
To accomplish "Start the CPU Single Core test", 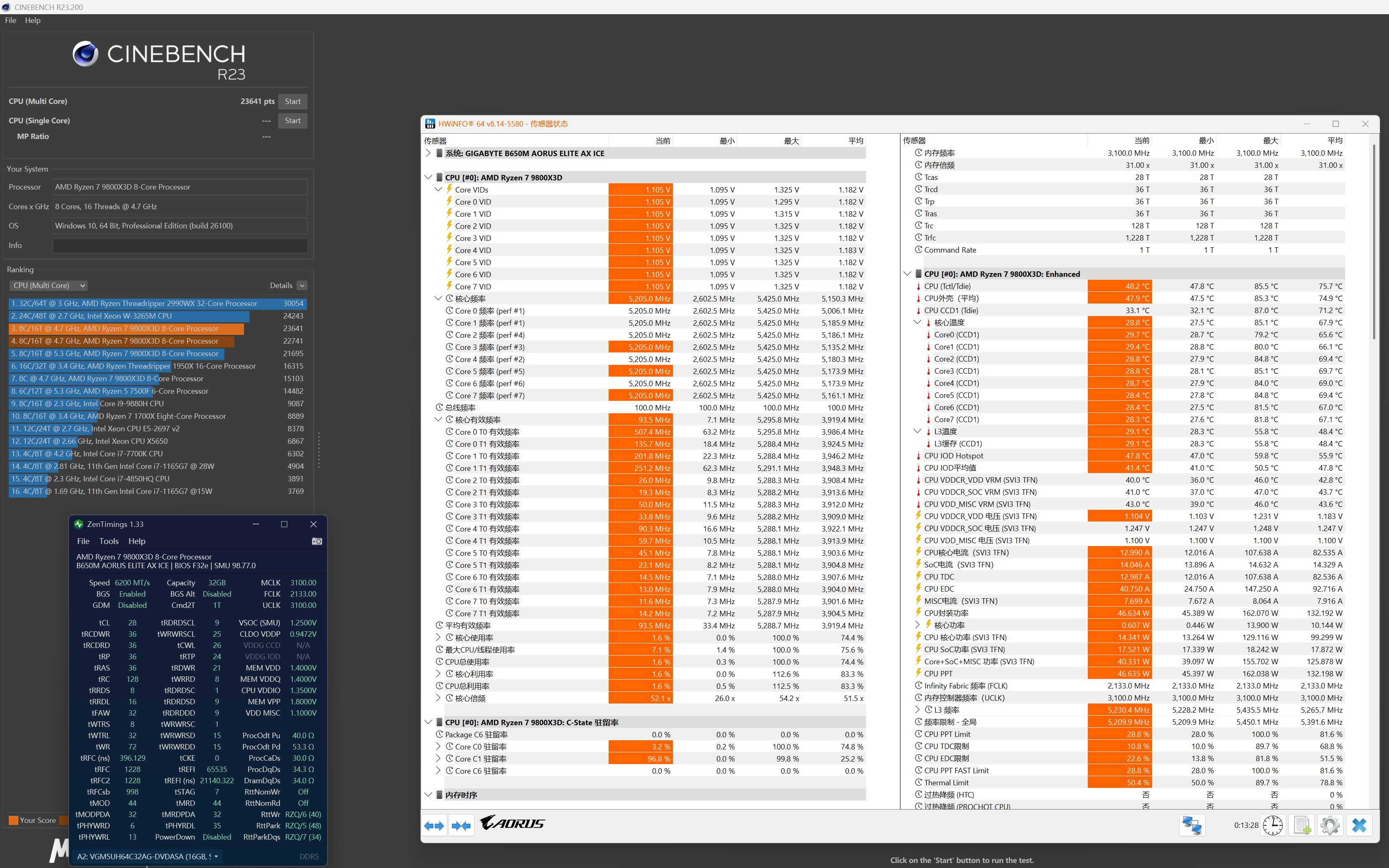I will (x=292, y=121).
